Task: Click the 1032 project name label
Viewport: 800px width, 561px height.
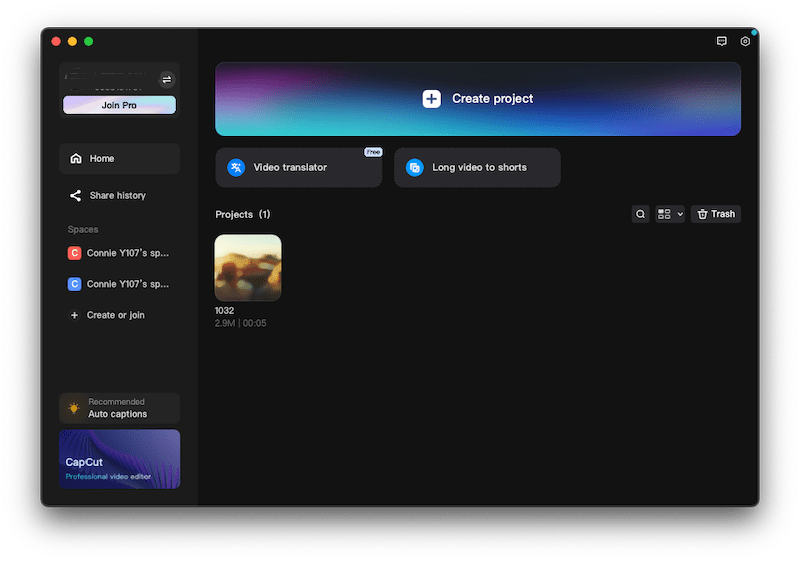Action: (224, 311)
